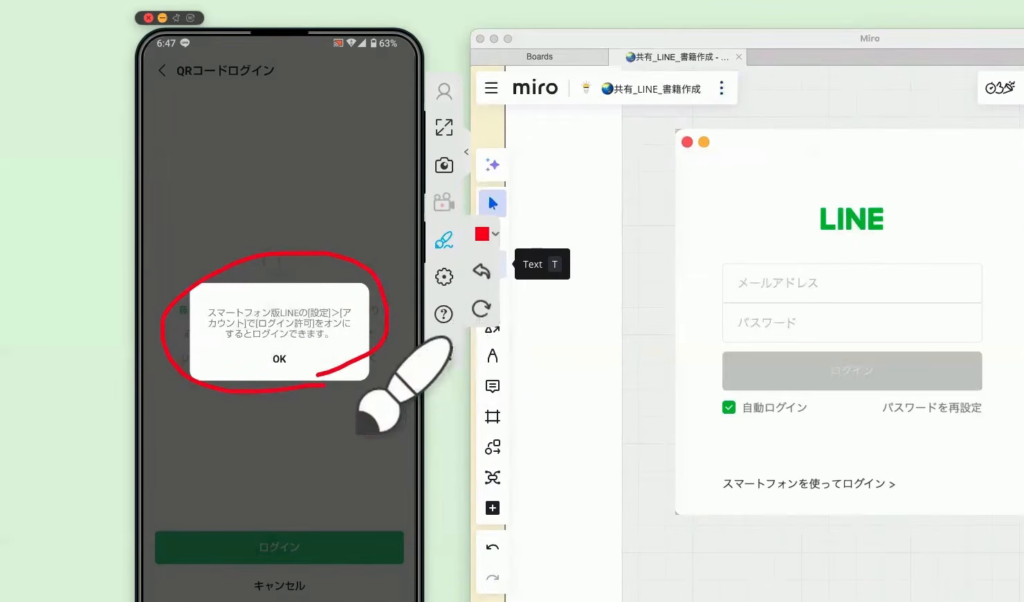Viewport: 1024px width, 602px height.
Task: Toggle fullscreen on the phone mirror
Action: pos(444,127)
